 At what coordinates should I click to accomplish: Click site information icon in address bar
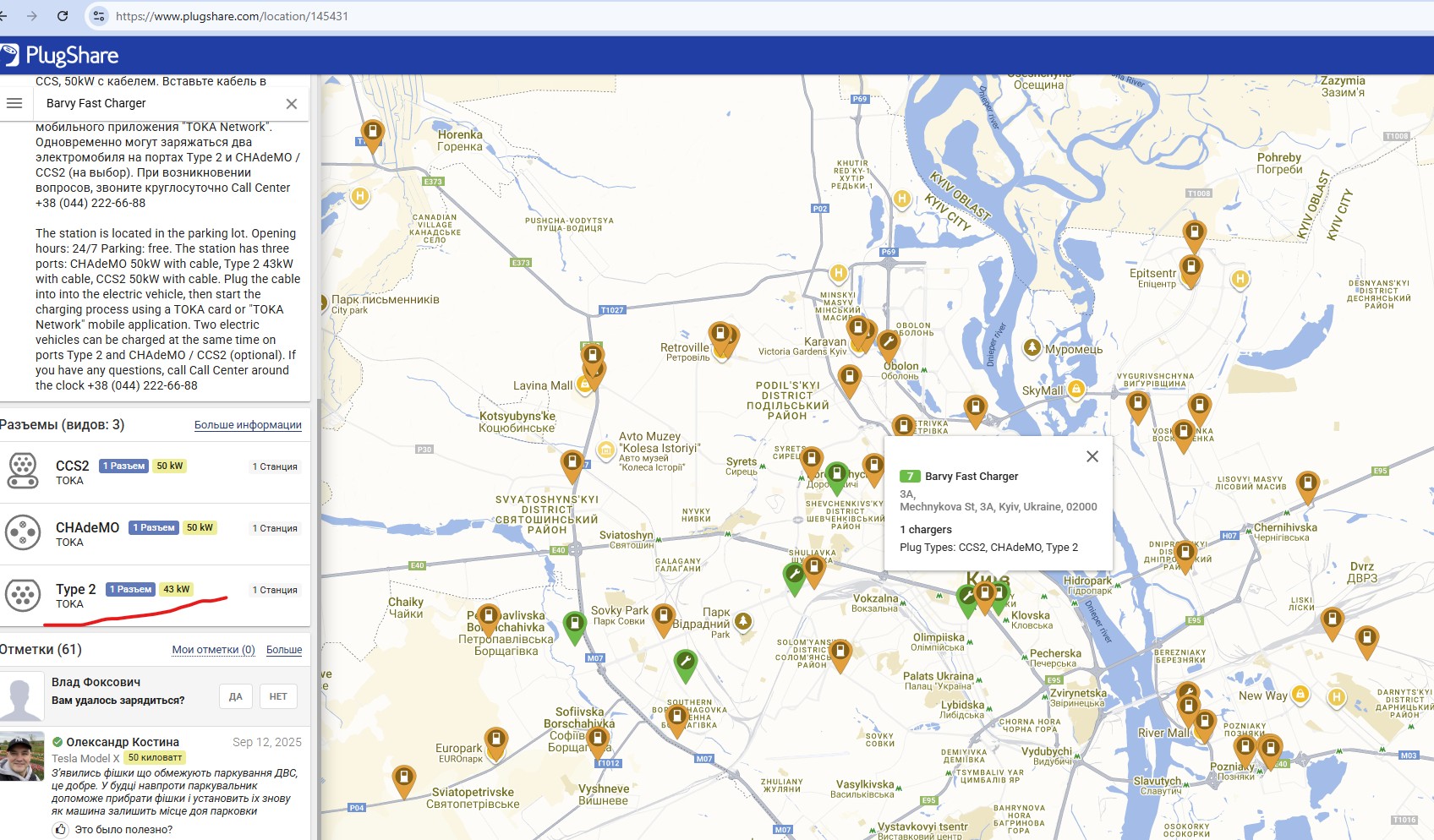click(99, 16)
